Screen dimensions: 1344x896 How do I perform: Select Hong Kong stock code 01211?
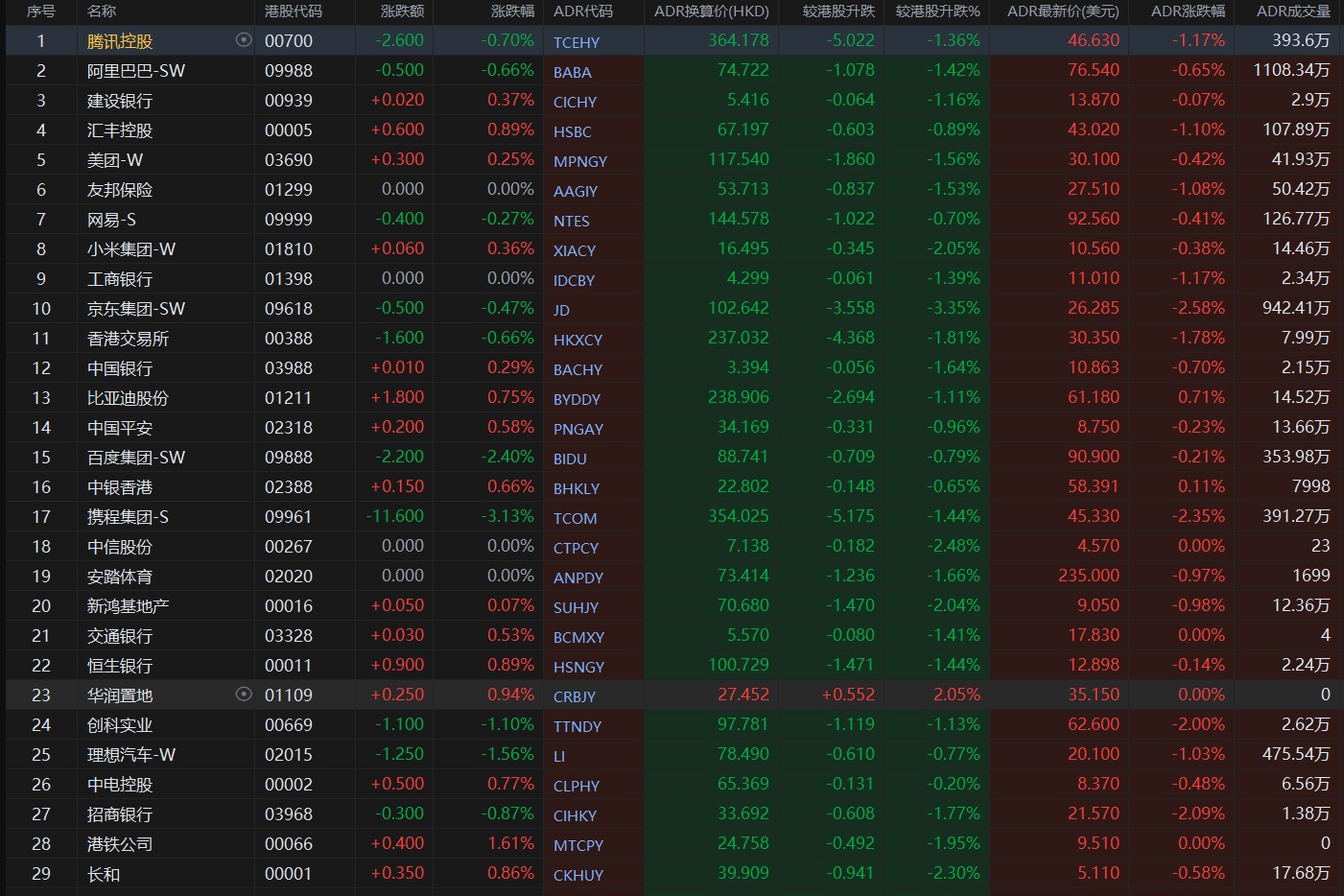(x=289, y=398)
